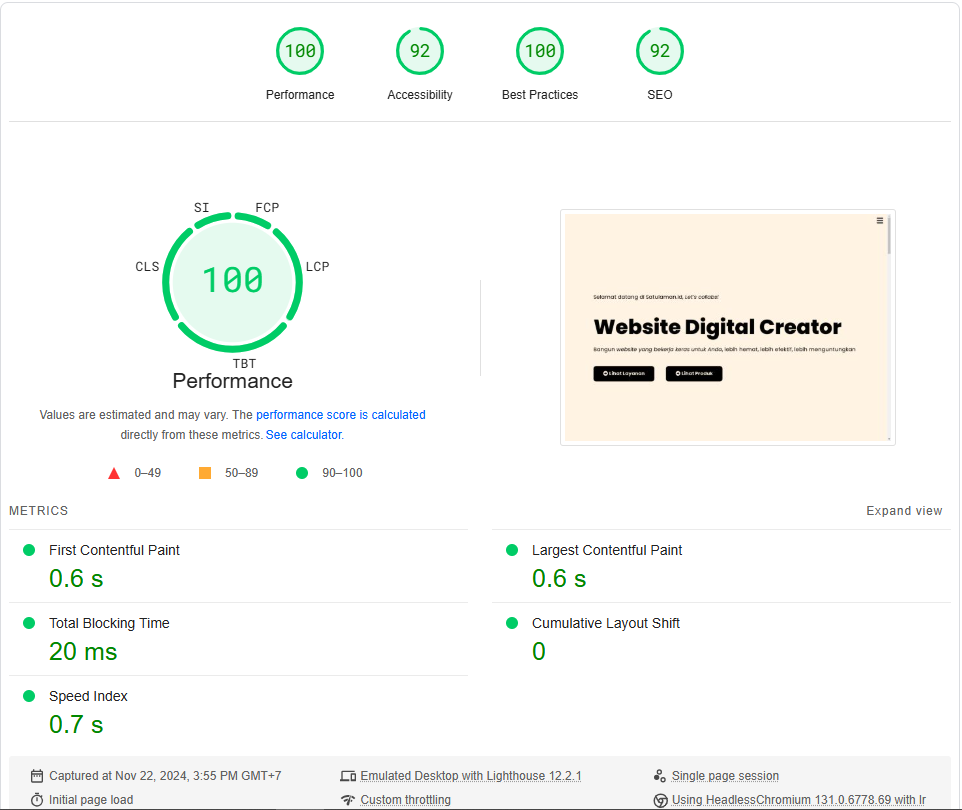Image resolution: width=962 pixels, height=810 pixels.
Task: Click the Chromium icon beside HeadlessChromium text
Action: pos(660,800)
